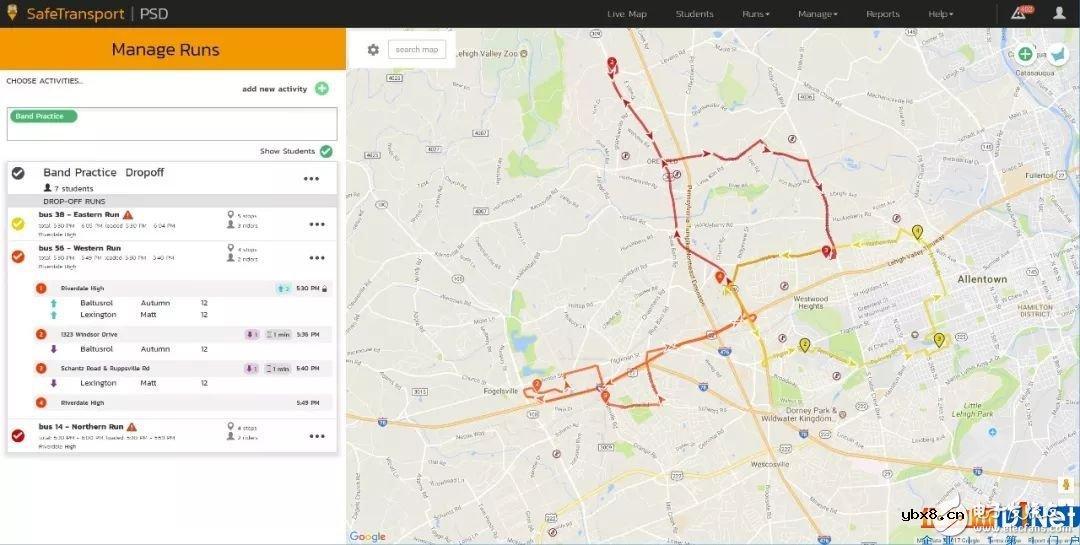Image resolution: width=1080 pixels, height=545 pixels.
Task: Open Band Practice Dropoff three-dot options
Action: coord(312,179)
